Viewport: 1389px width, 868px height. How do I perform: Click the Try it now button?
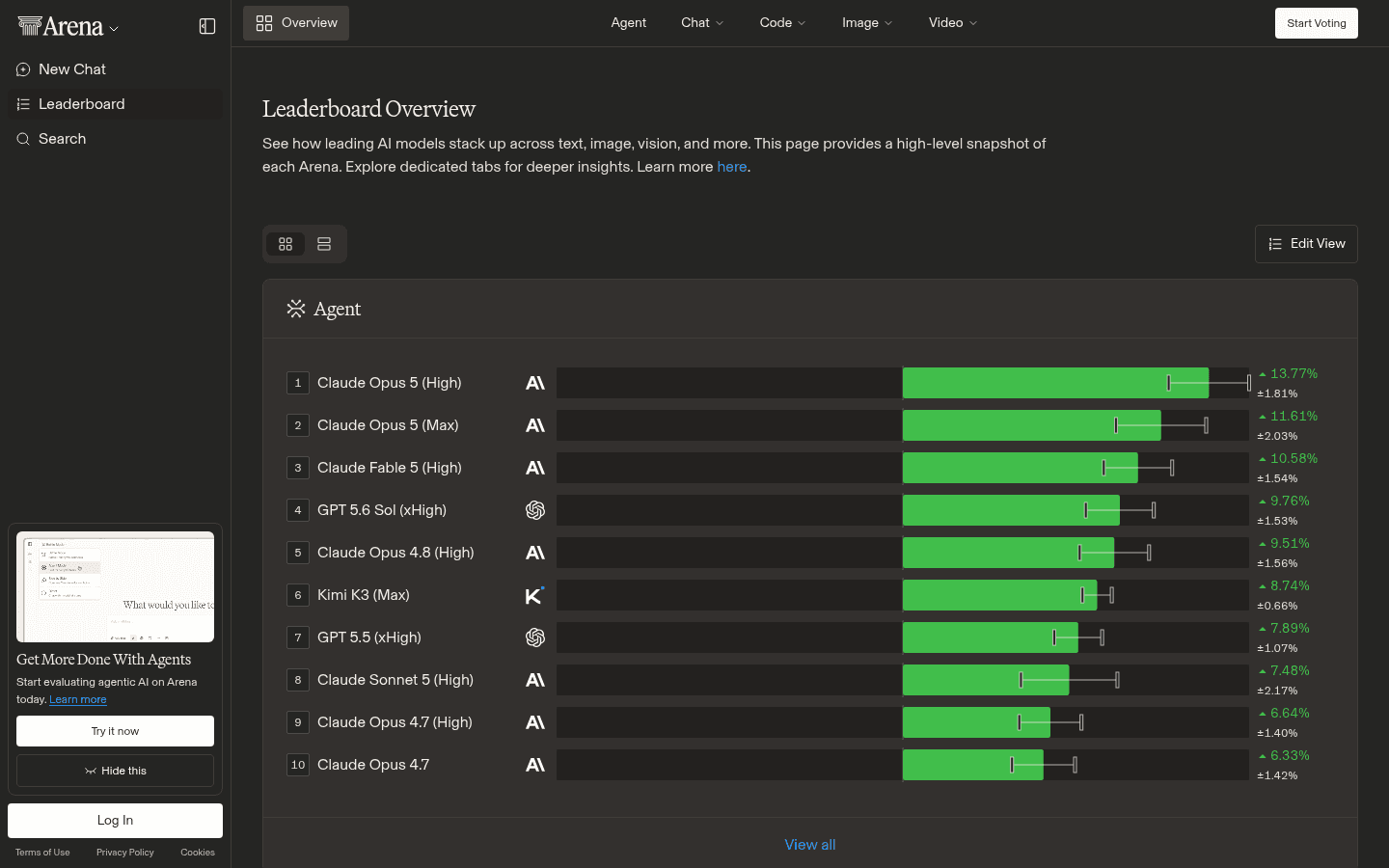tap(115, 731)
